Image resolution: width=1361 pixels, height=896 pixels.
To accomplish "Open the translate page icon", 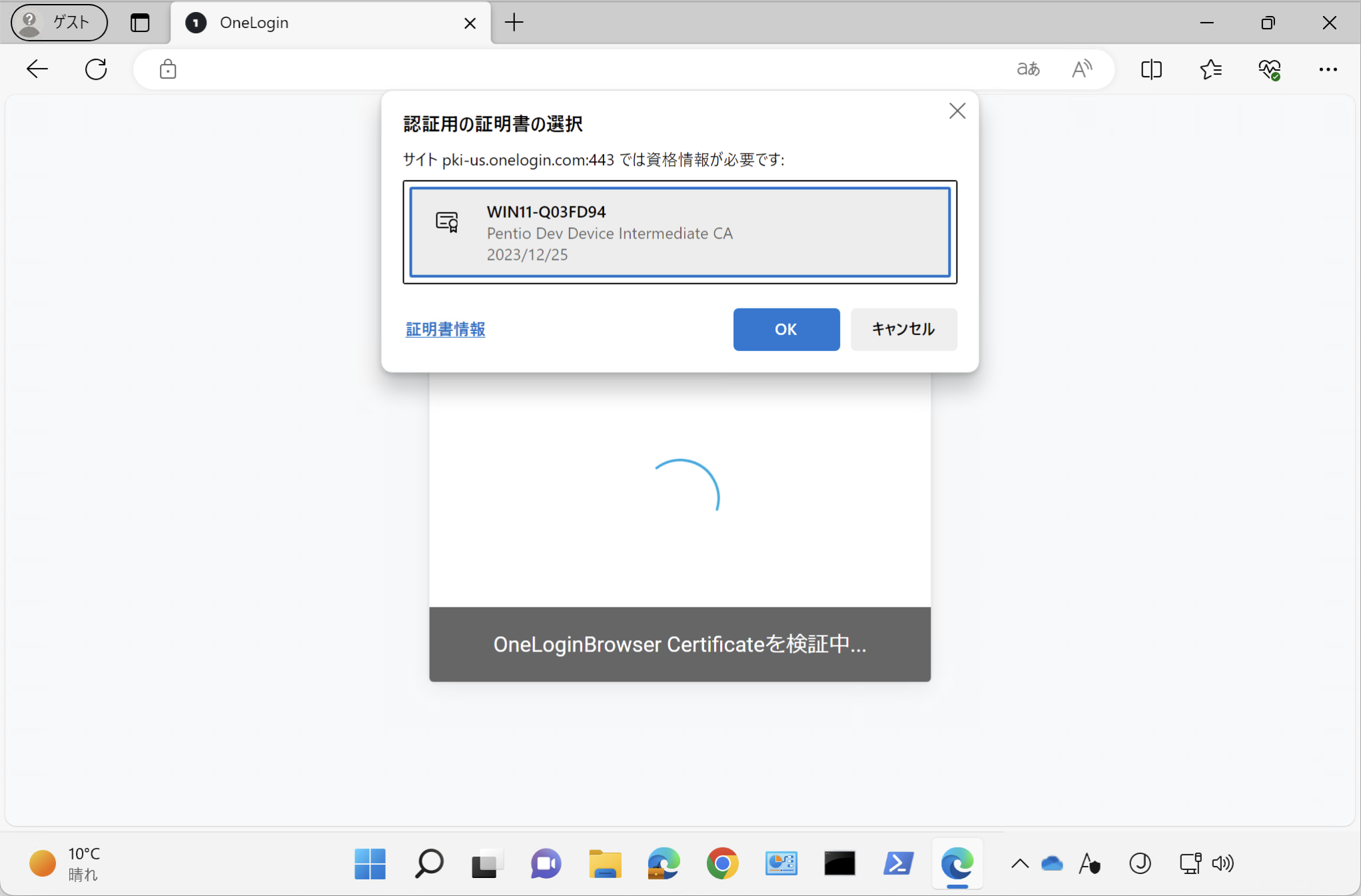I will 1028,69.
